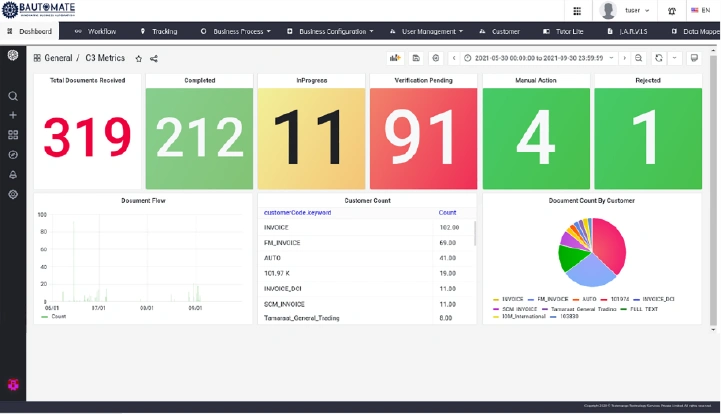The width and height of the screenshot is (721, 414).
Task: Mark C3 Metrics dashboard as favorite
Action: click(138, 58)
